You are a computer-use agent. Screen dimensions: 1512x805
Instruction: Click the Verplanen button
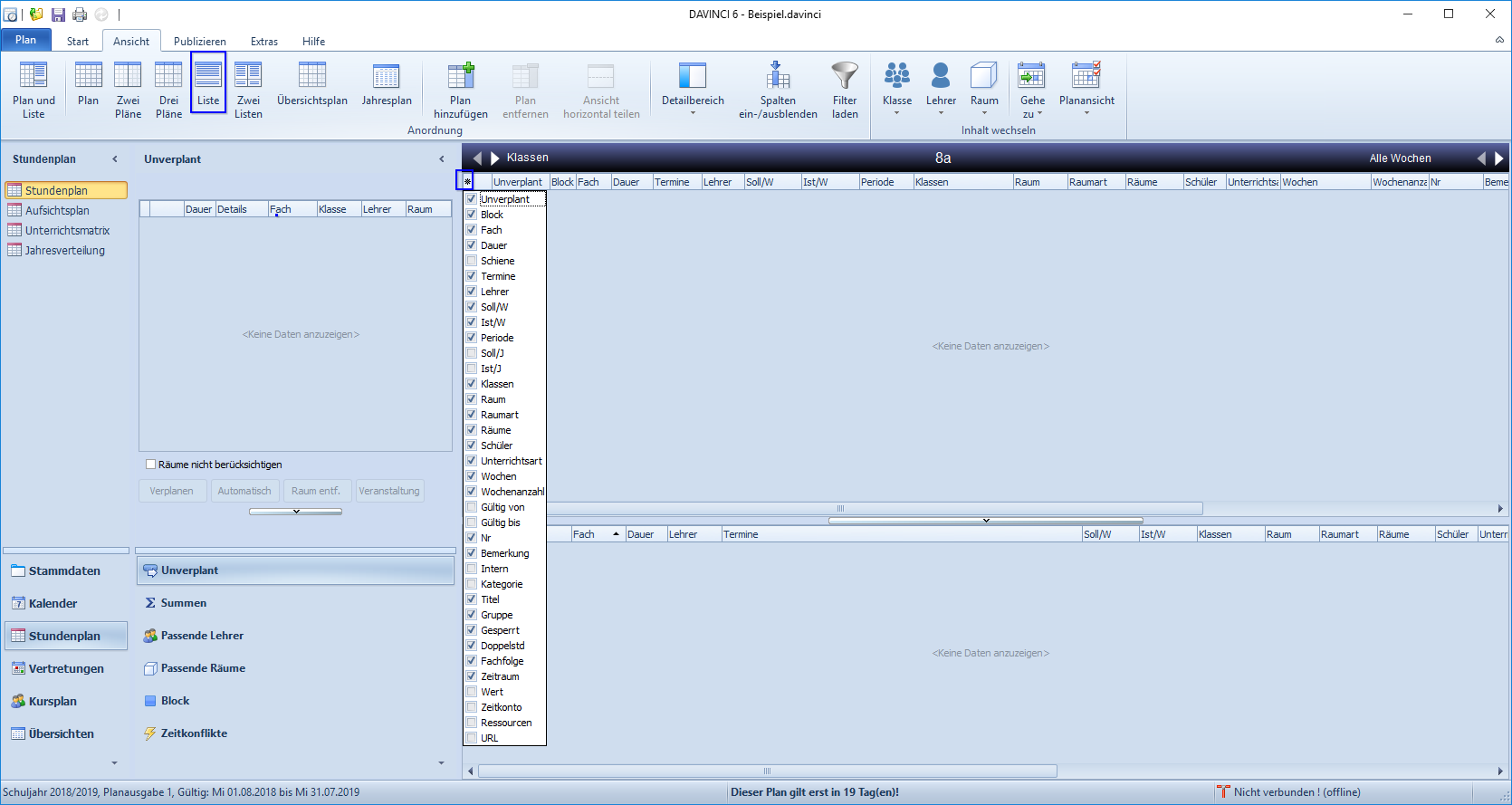172,491
